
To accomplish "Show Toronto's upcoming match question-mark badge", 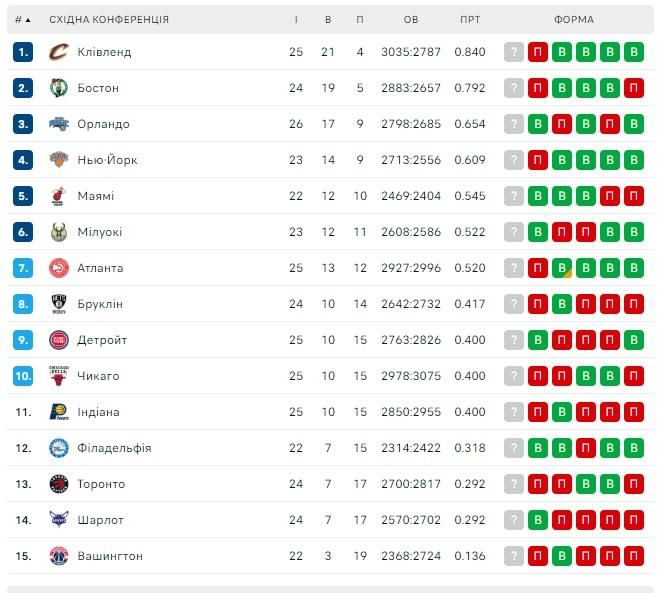I will tap(514, 484).
